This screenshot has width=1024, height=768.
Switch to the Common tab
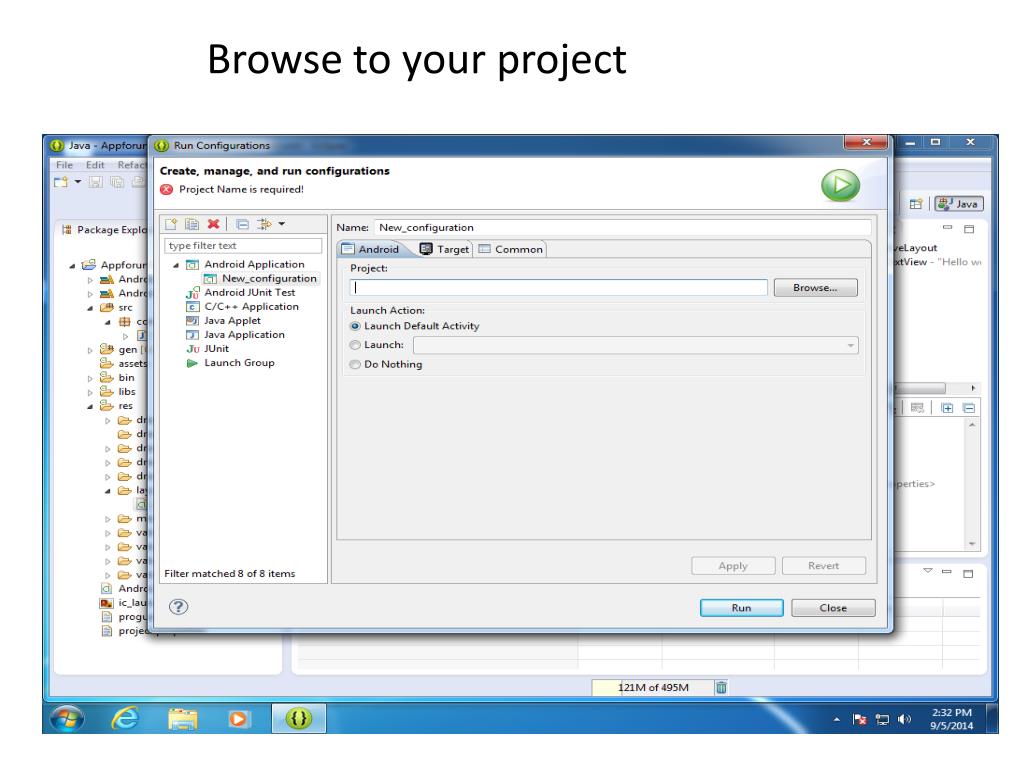tap(510, 249)
